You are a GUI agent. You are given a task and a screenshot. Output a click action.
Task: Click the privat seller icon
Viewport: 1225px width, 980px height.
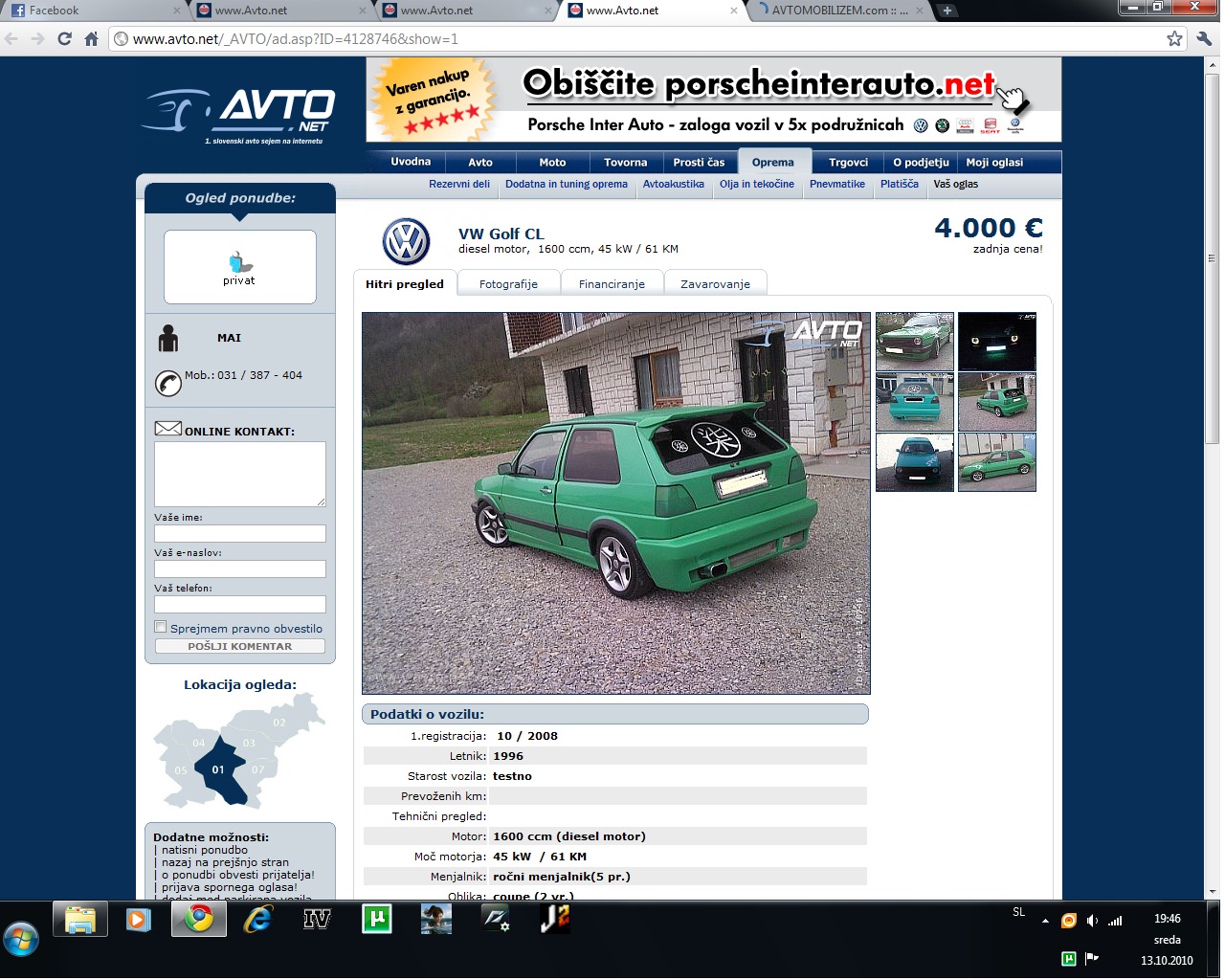[x=239, y=267]
